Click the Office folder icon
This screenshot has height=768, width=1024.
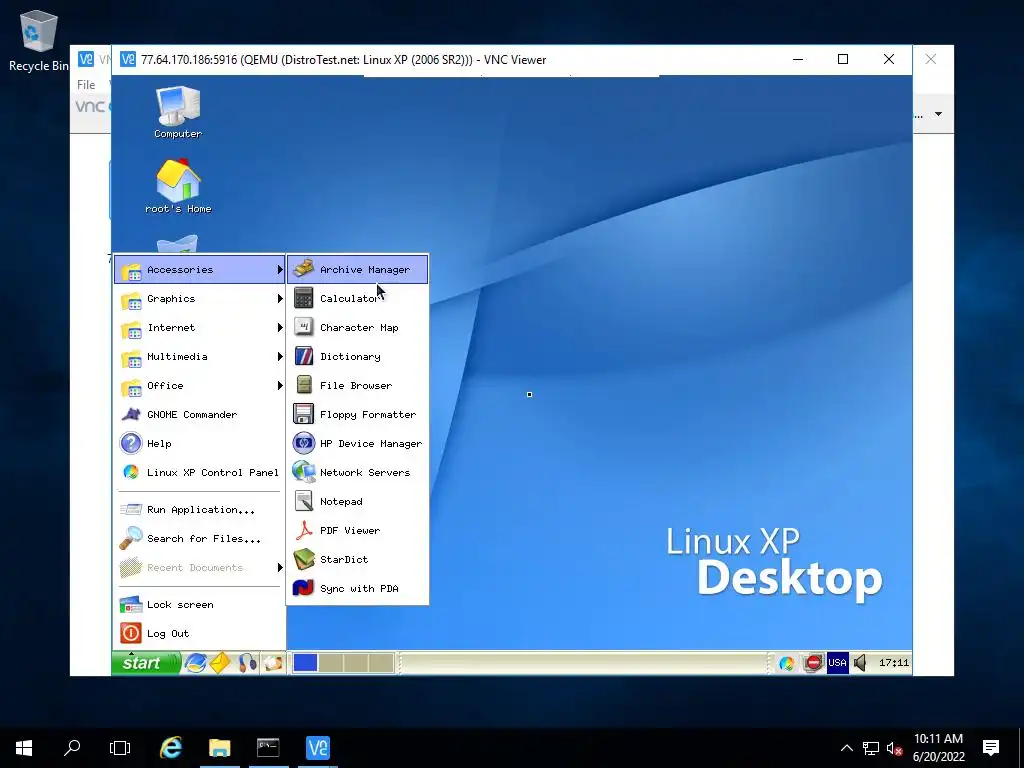click(x=131, y=387)
